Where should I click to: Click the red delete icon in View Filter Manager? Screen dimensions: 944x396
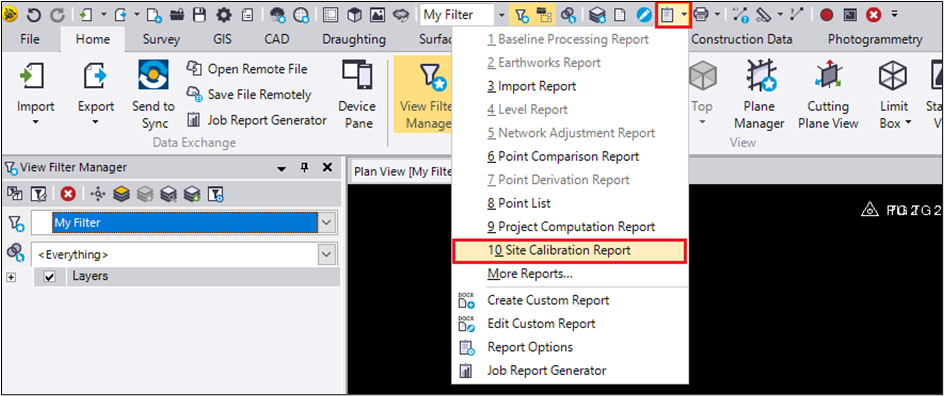[69, 193]
